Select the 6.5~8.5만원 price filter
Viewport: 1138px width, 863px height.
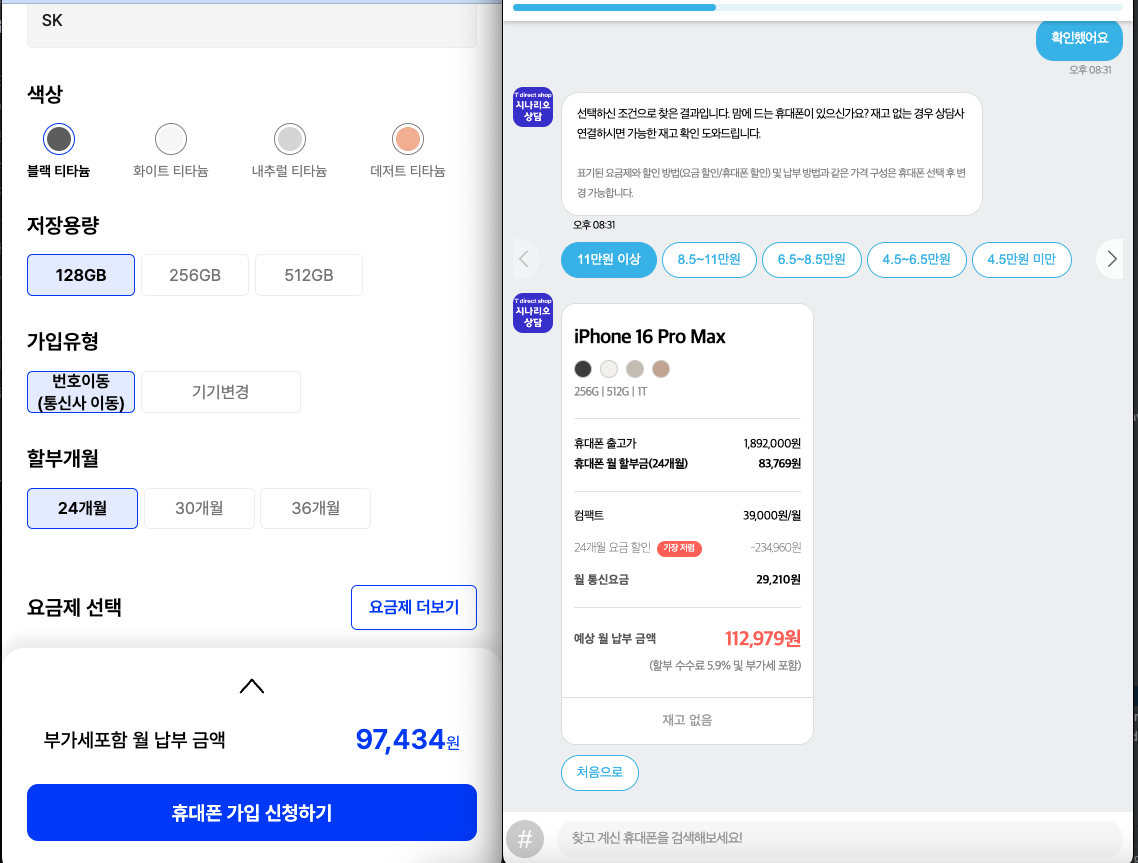[811, 260]
